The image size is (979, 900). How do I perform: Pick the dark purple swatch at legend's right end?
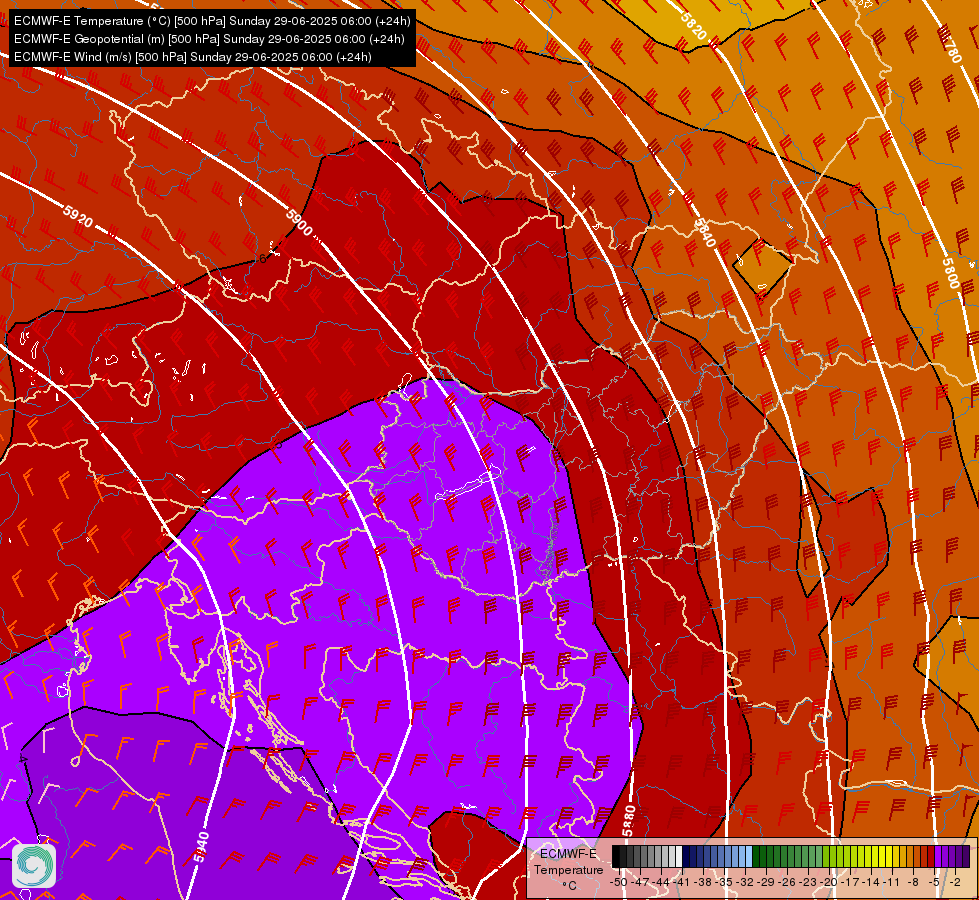[967, 857]
